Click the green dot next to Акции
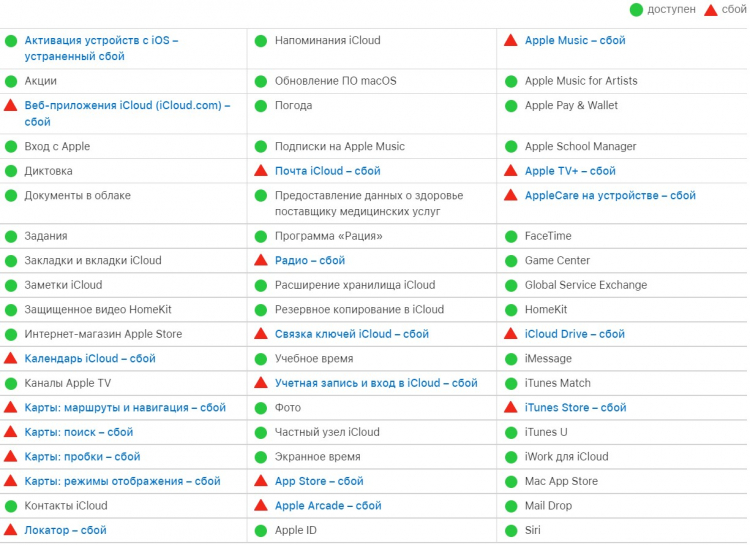The image size is (750, 545). click(11, 81)
